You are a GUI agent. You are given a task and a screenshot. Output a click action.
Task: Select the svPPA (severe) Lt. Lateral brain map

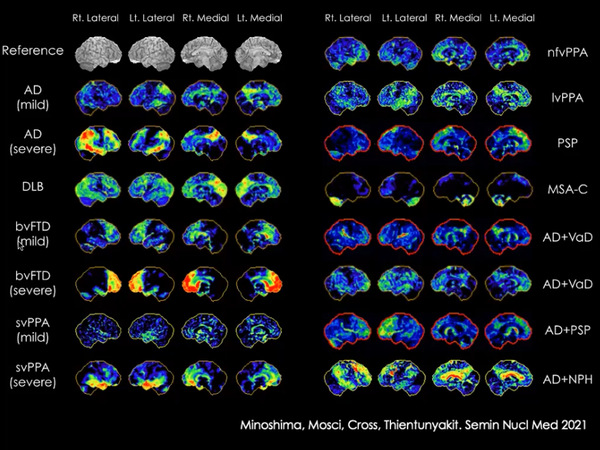pos(152,377)
